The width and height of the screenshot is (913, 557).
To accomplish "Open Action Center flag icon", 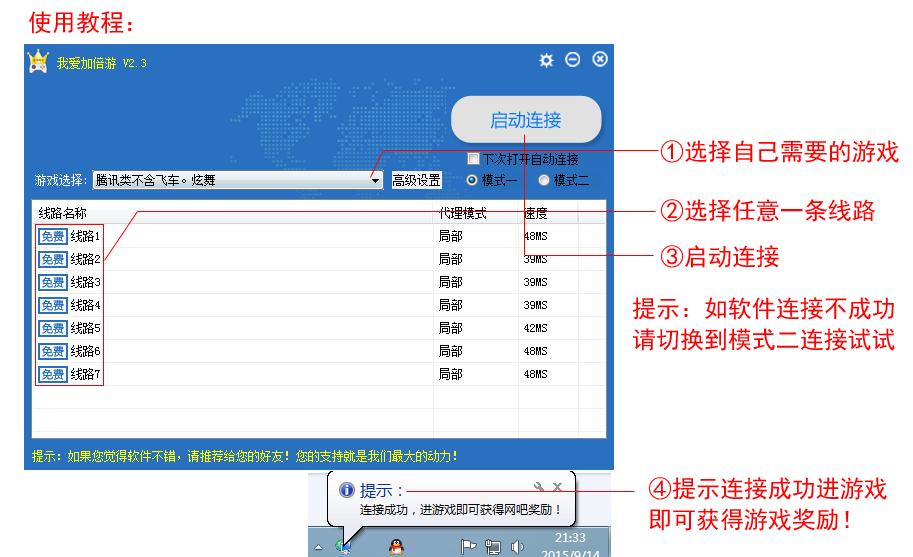I will (x=468, y=547).
